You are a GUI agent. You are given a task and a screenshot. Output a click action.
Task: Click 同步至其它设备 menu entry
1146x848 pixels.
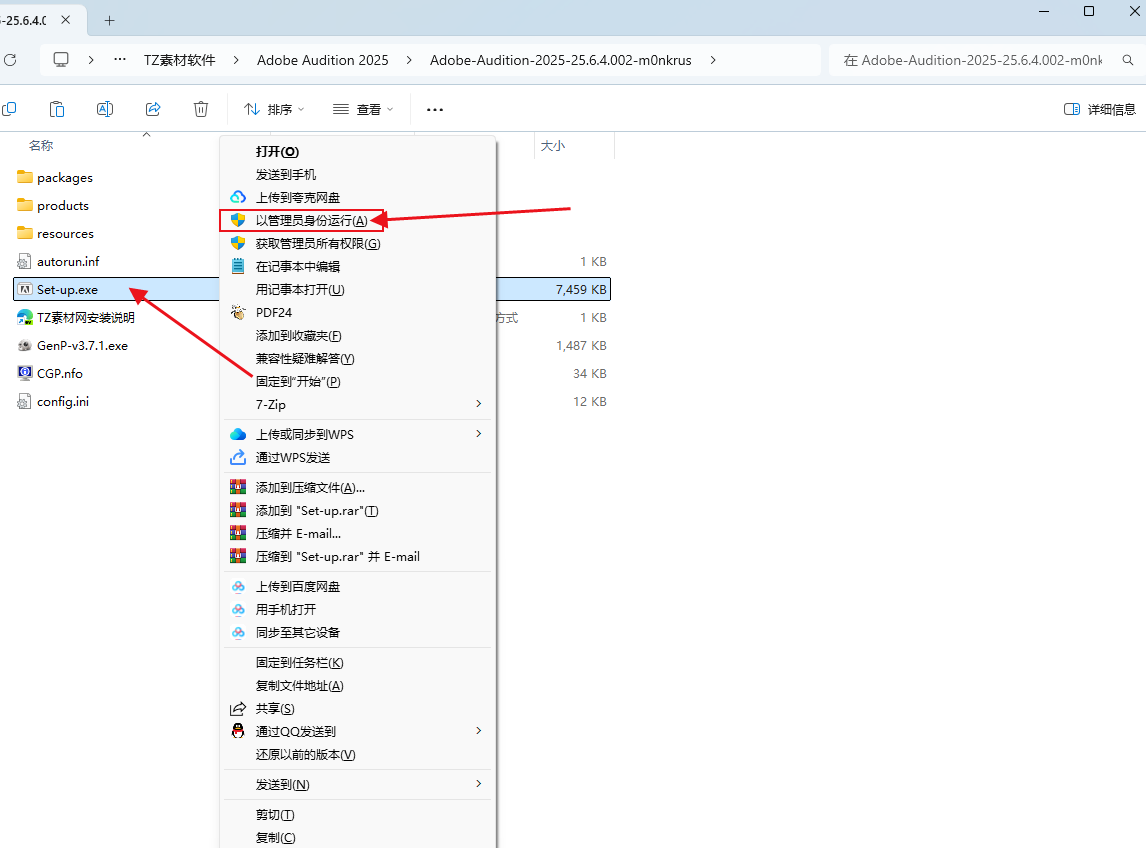pyautogui.click(x=358, y=632)
